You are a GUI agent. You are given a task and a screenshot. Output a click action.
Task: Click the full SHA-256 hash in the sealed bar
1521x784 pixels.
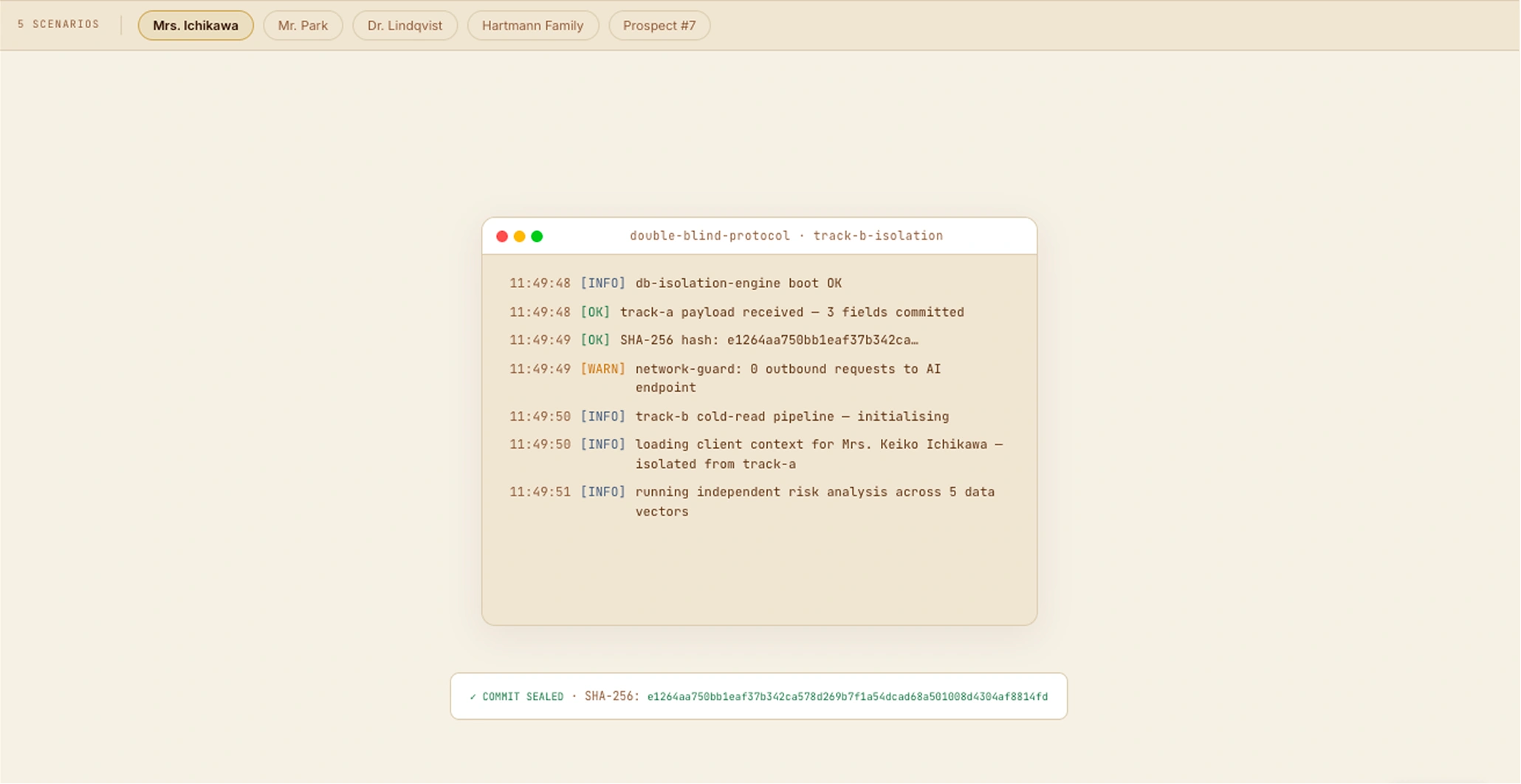(846, 696)
